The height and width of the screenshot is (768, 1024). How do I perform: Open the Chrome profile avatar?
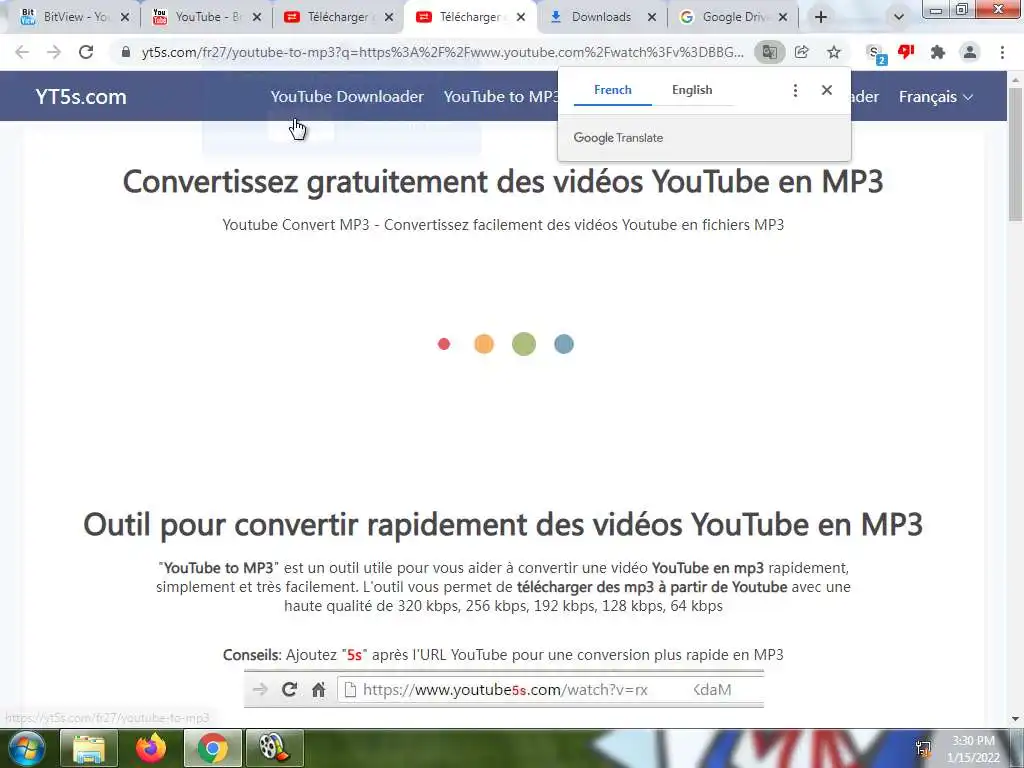[x=970, y=52]
